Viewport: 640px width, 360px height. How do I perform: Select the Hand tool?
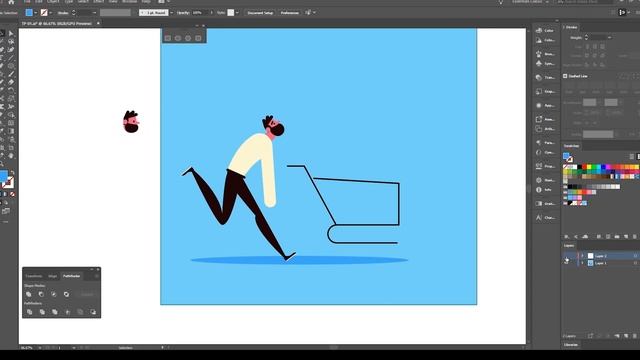[11, 156]
